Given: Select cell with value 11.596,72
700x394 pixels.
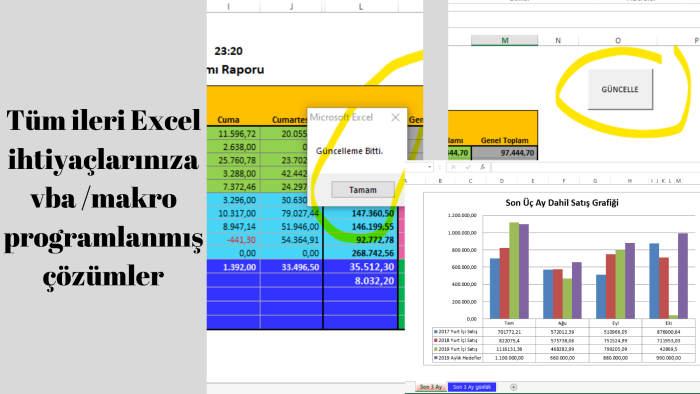Looking at the screenshot, I should point(233,133).
